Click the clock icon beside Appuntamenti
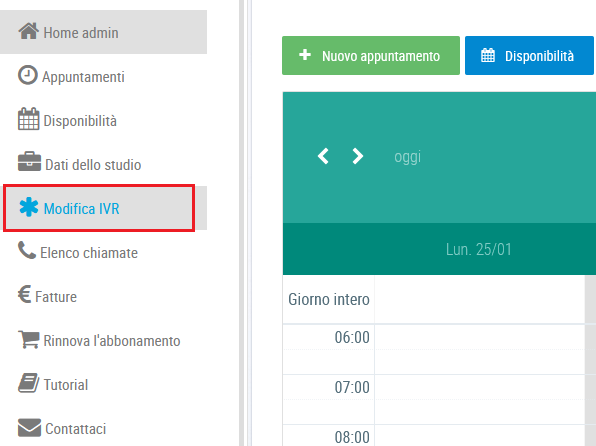The image size is (596, 446). pos(28,75)
